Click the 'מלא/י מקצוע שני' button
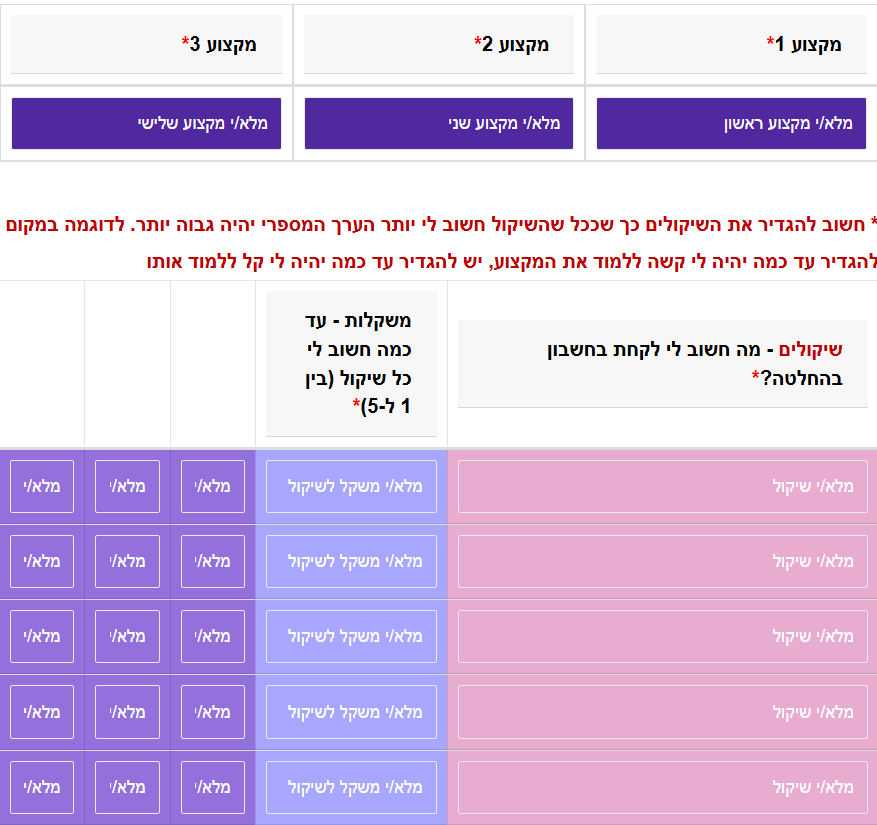877x825 pixels. pyautogui.click(x=438, y=123)
